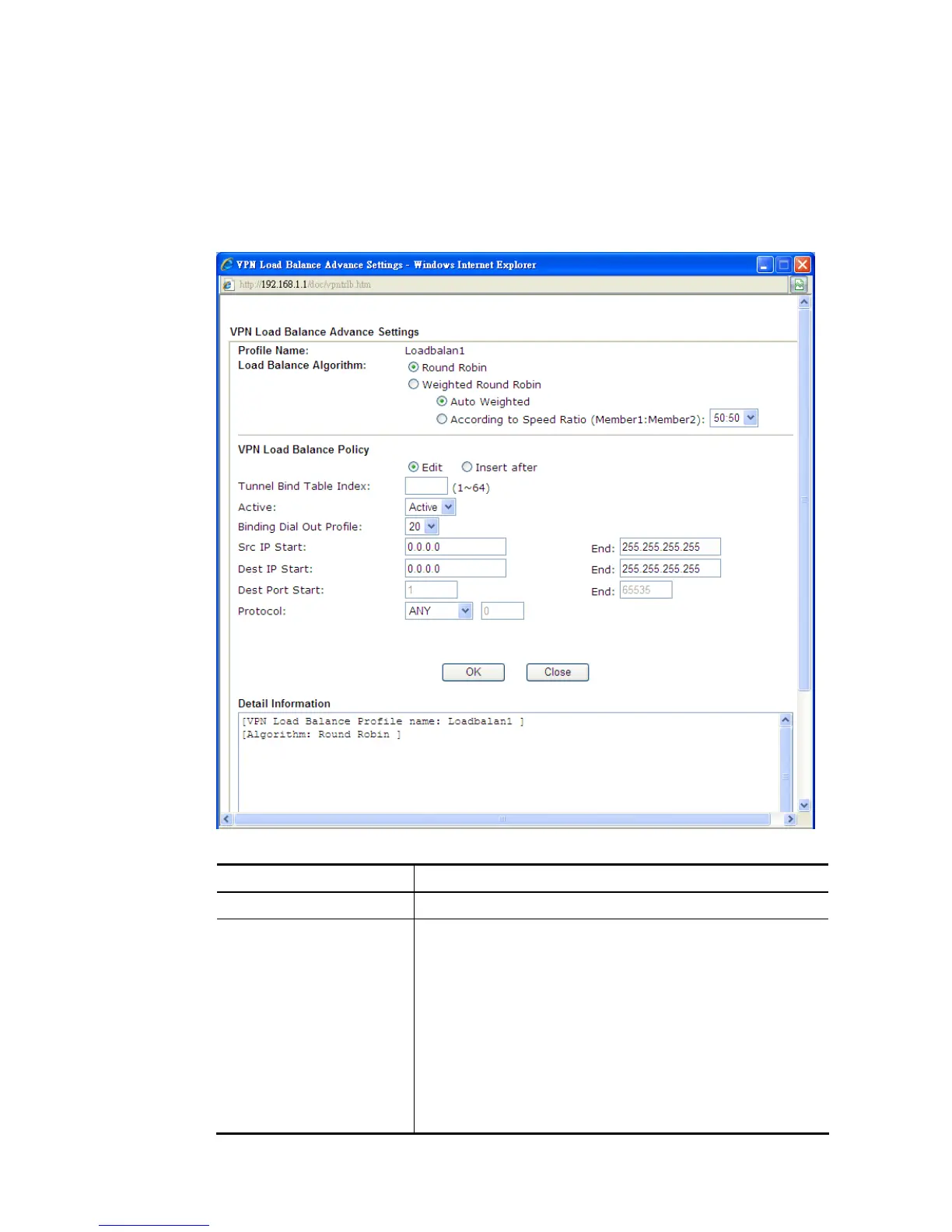
Task: Click the Dest Port Start field
Action: 431,590
